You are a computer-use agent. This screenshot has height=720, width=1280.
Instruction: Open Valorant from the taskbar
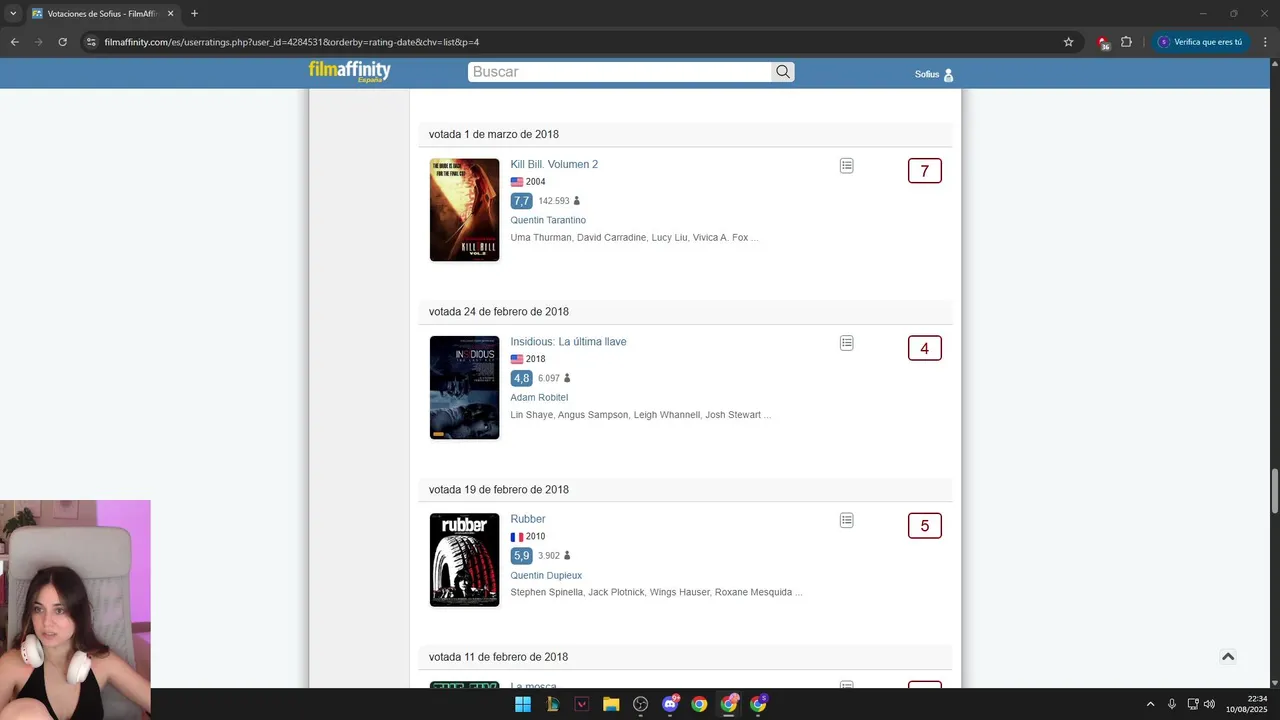click(x=582, y=704)
